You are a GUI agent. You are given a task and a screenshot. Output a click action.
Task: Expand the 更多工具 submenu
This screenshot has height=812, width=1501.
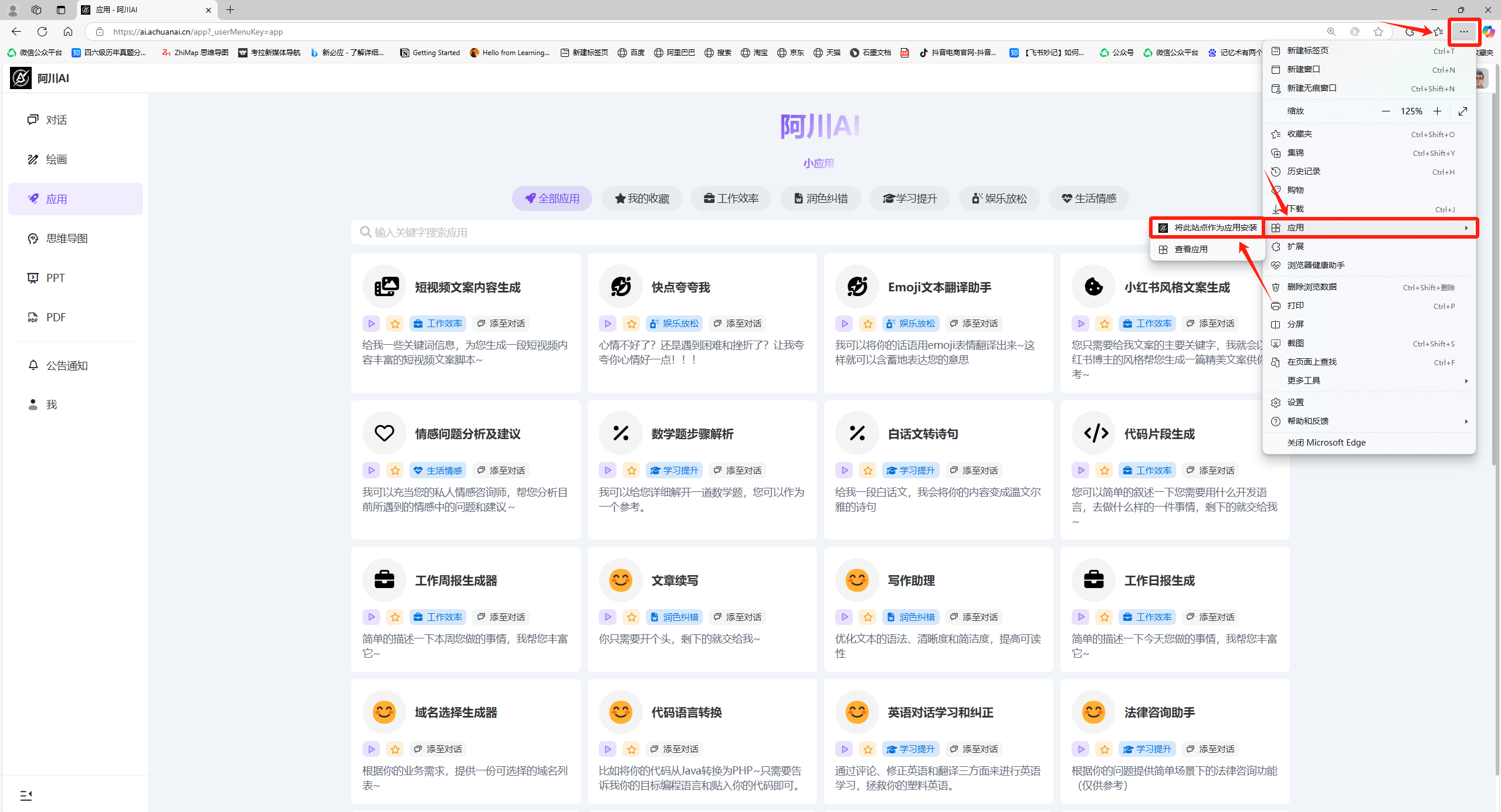coord(1370,380)
